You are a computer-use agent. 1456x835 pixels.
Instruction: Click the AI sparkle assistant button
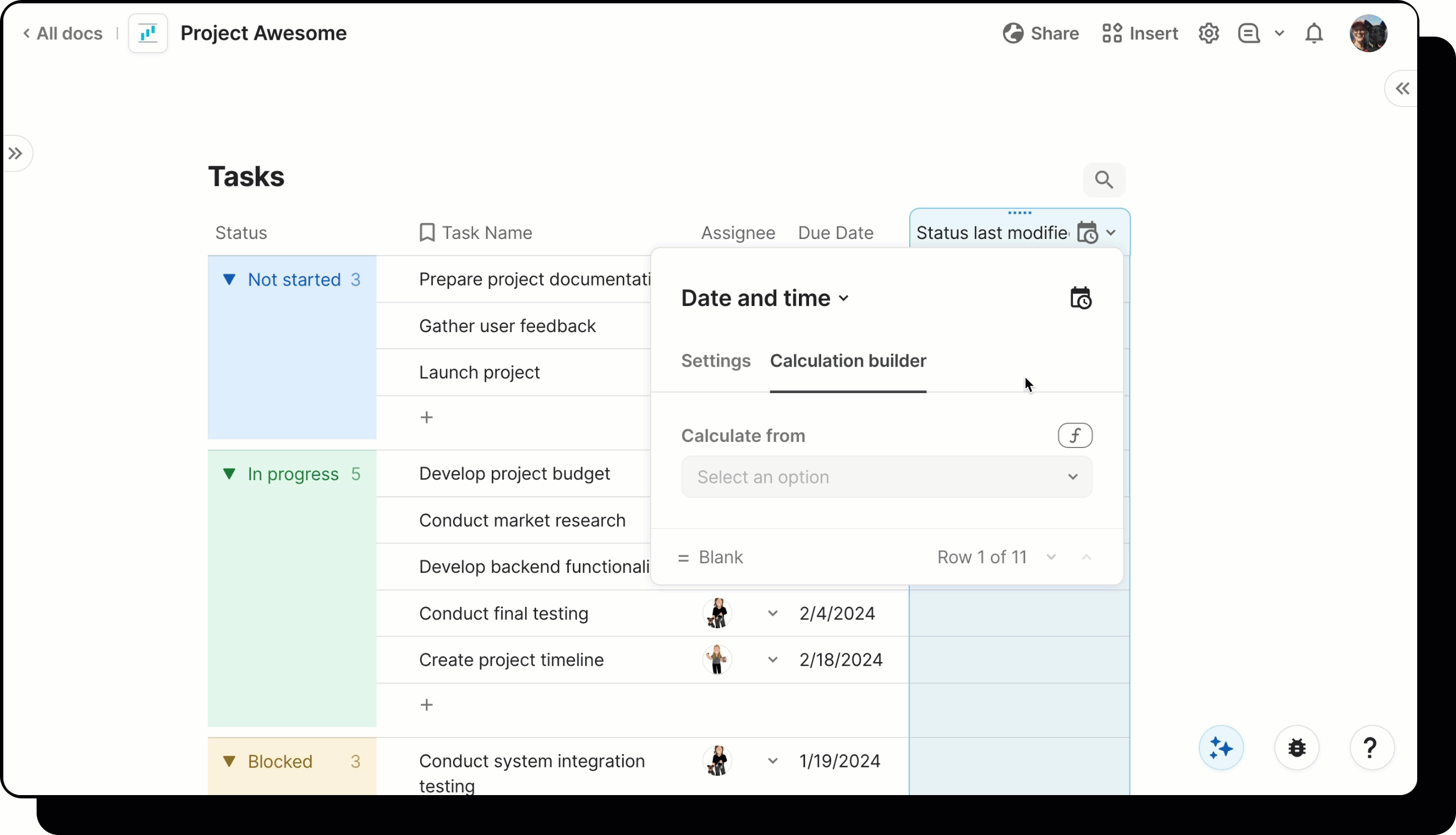pyautogui.click(x=1221, y=748)
